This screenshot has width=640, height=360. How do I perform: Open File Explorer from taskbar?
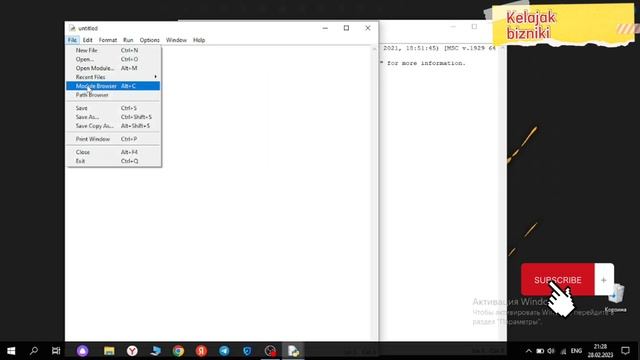(109, 351)
